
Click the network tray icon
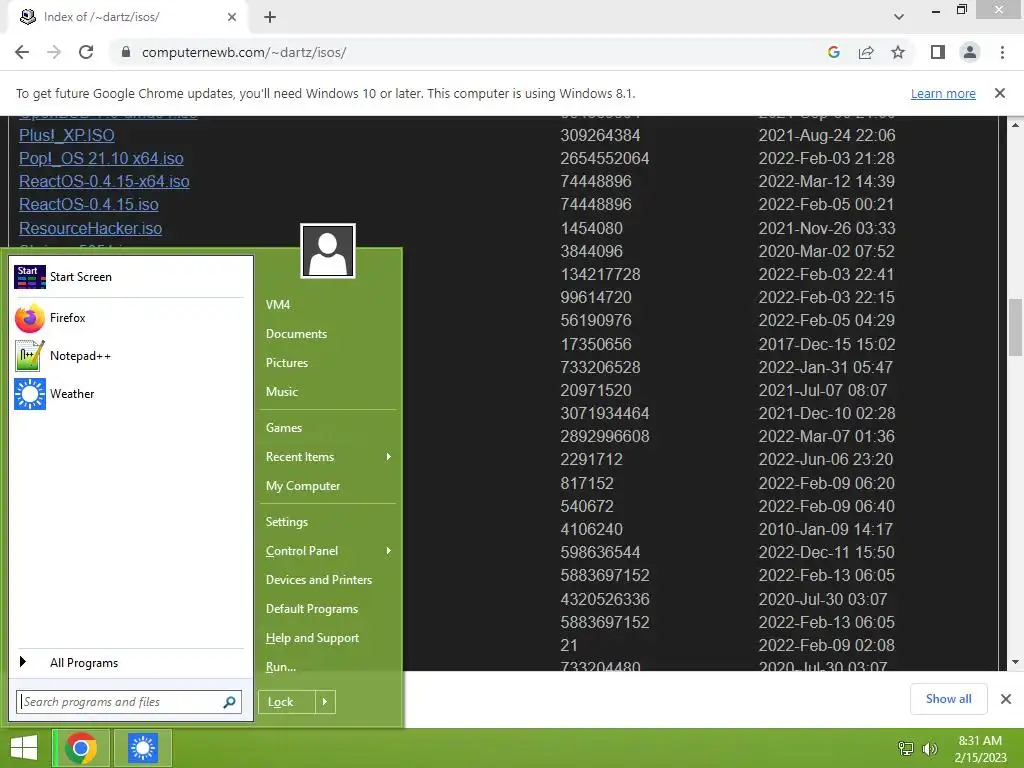pyautogui.click(x=906, y=748)
